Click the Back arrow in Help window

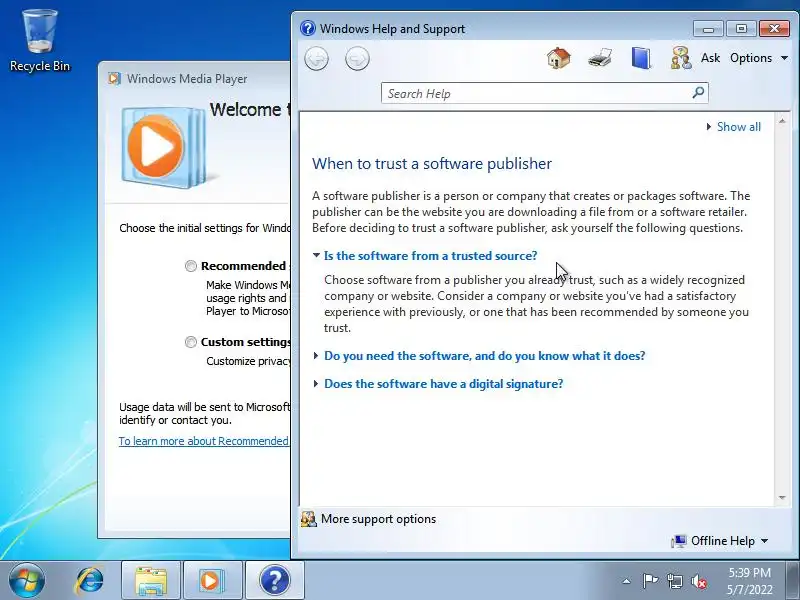tap(316, 59)
